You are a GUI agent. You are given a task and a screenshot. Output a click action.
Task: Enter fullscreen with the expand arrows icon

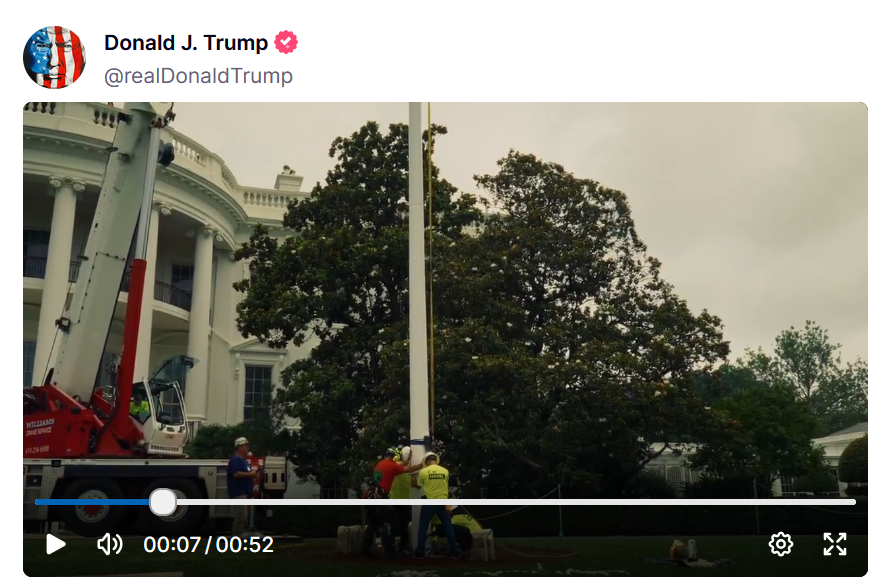point(835,544)
